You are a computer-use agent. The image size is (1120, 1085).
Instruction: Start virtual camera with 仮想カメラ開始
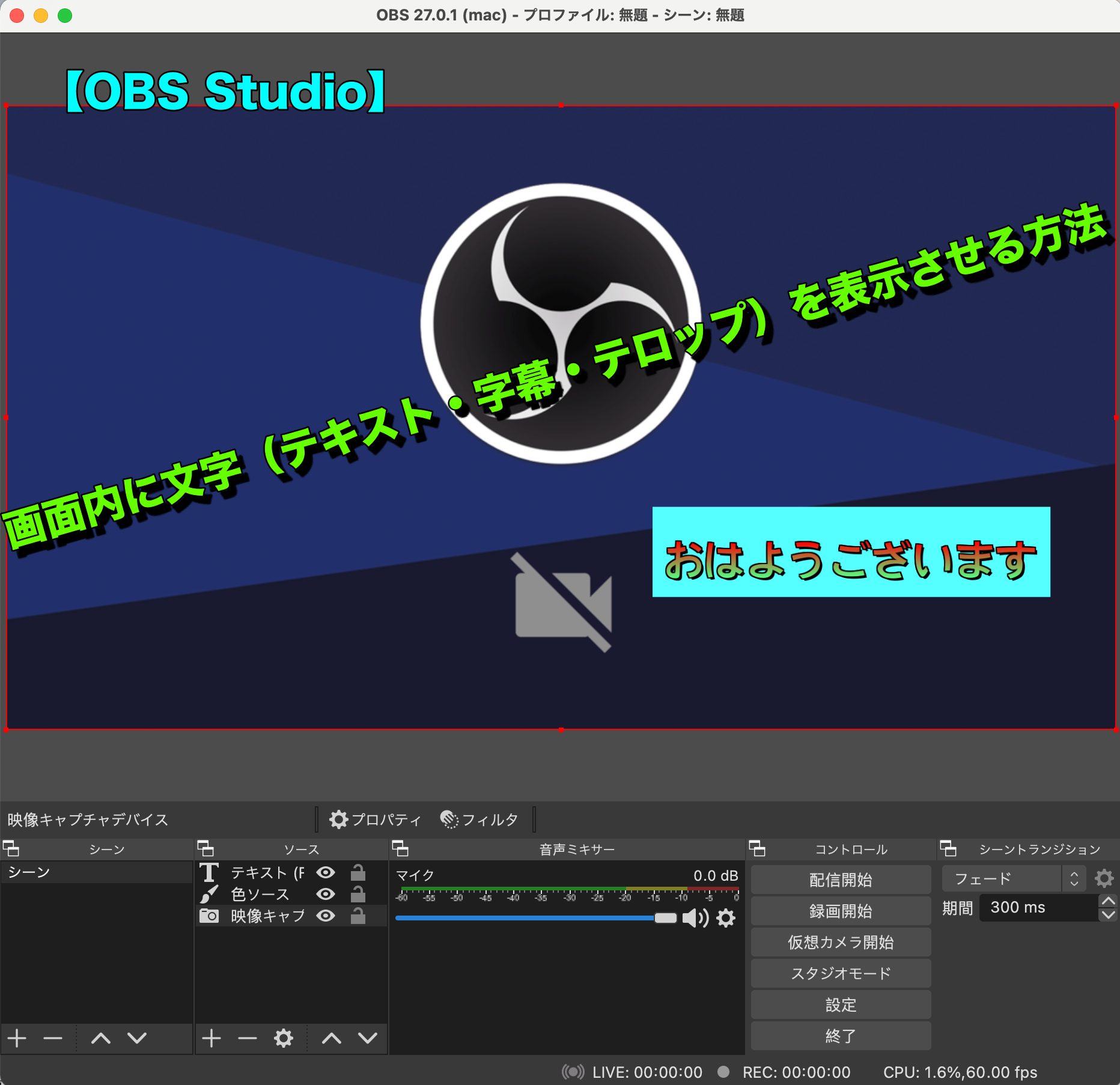tap(841, 943)
